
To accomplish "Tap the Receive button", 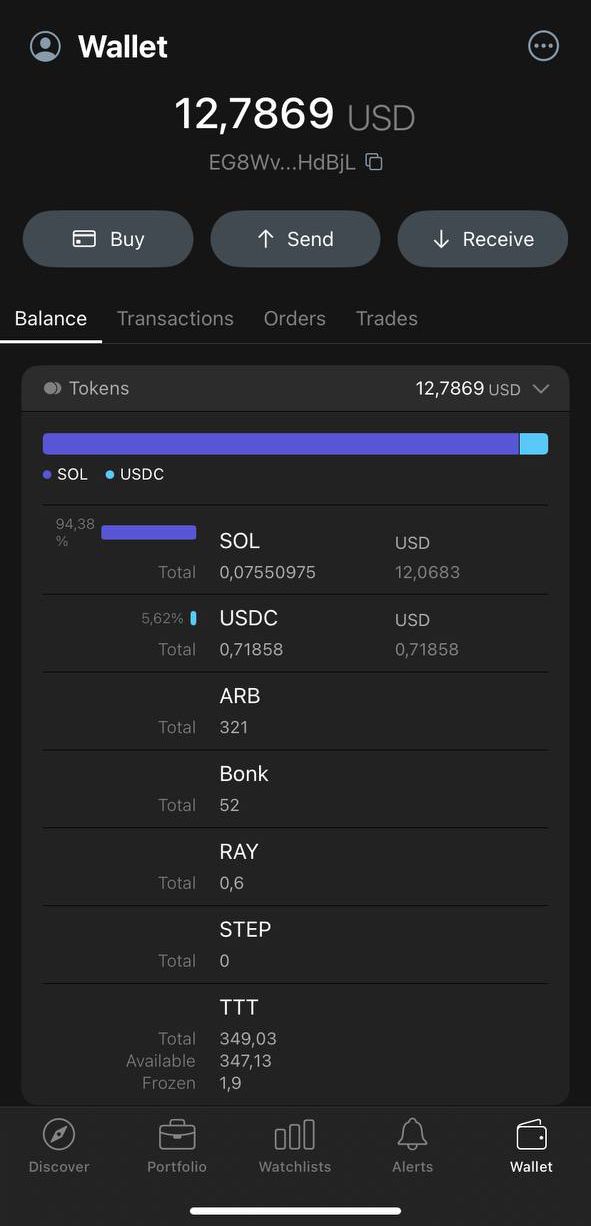I will pos(483,239).
